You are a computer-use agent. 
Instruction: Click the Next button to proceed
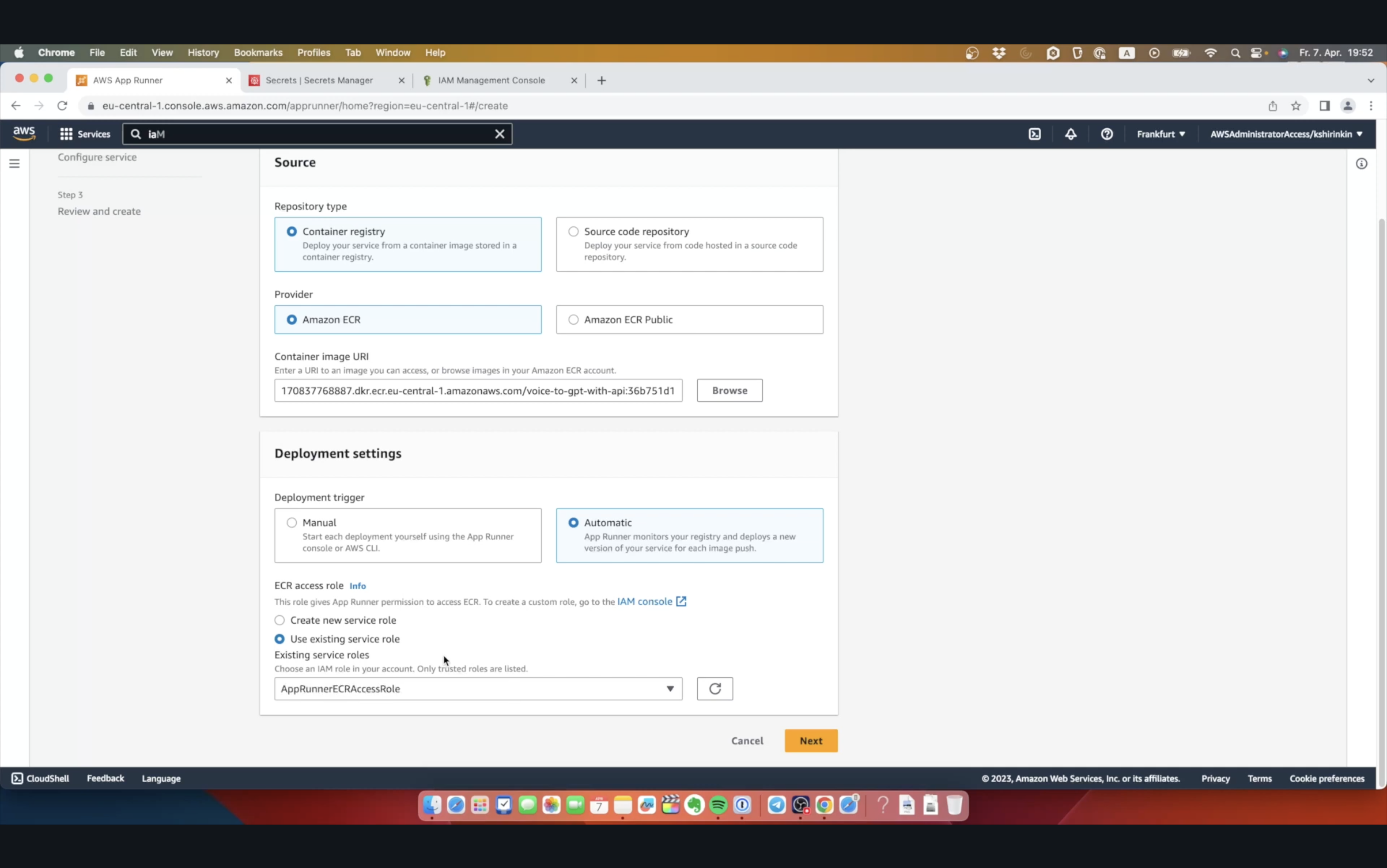810,740
